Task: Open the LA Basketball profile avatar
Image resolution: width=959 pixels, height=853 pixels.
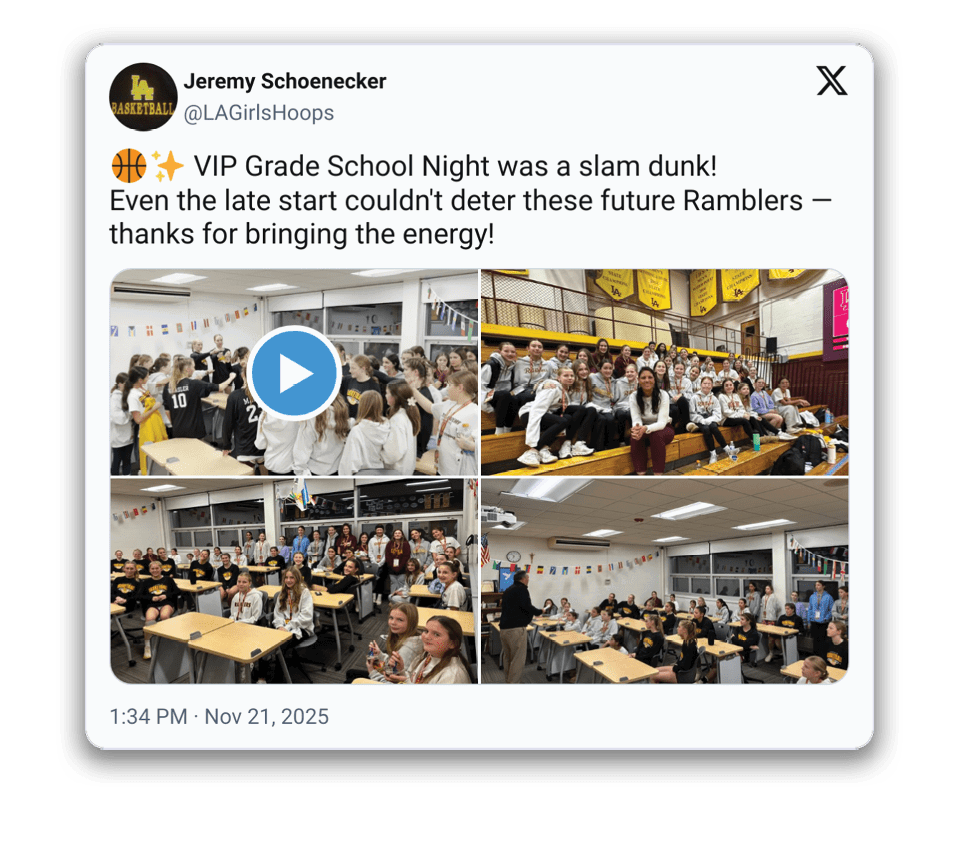Action: (143, 97)
